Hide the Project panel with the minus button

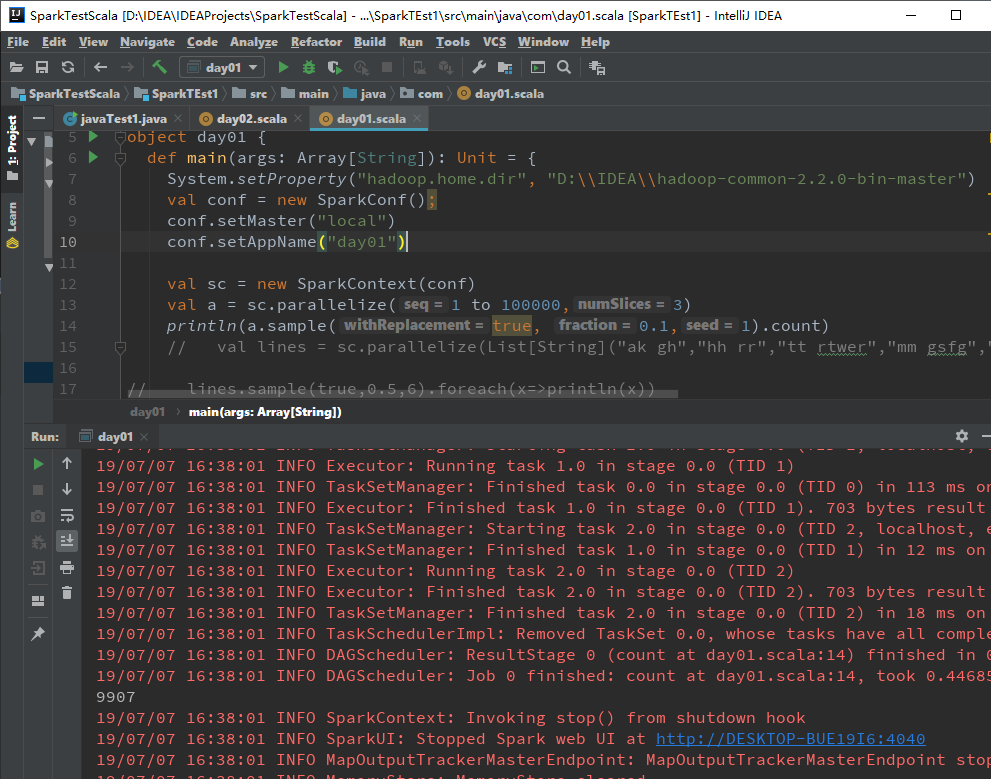[39, 118]
